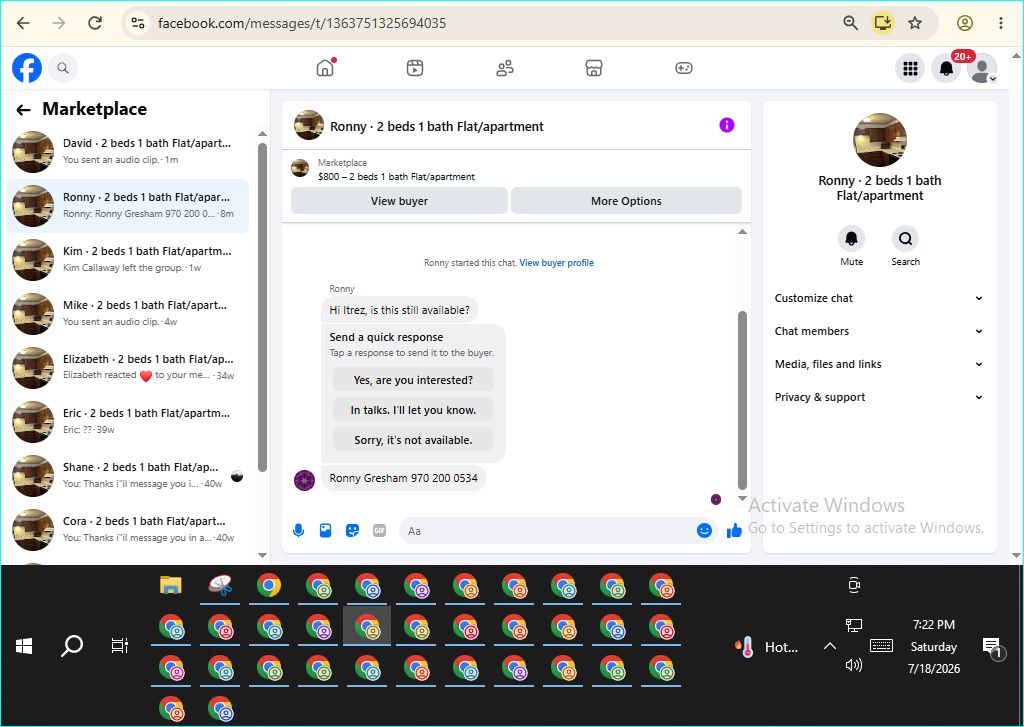Attach a file with the image icon
1024x727 pixels.
tap(325, 530)
